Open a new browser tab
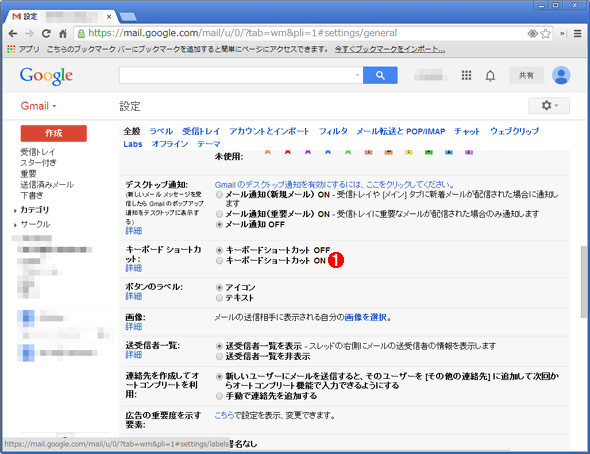This screenshot has width=590, height=454. point(128,17)
